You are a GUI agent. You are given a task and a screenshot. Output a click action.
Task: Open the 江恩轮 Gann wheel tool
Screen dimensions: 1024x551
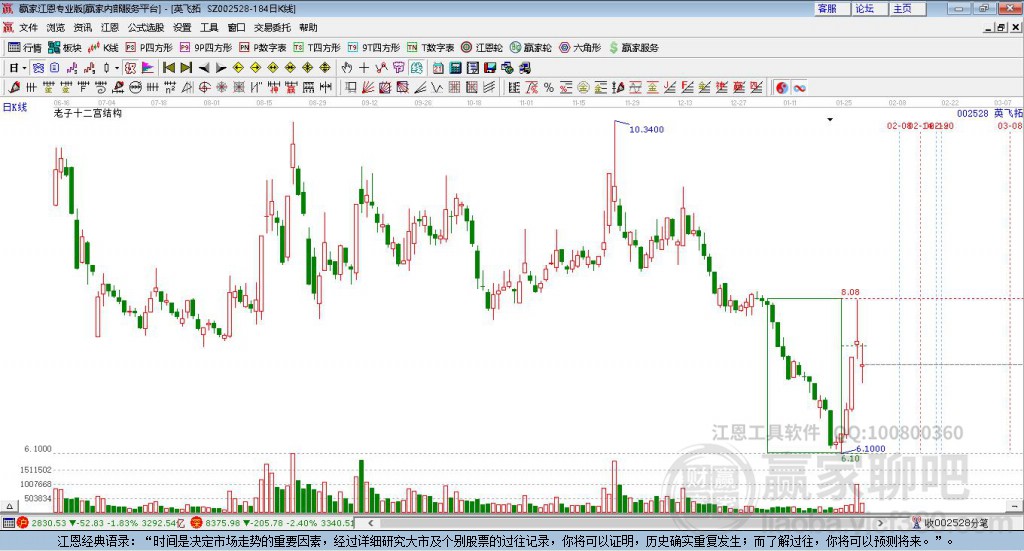(x=482, y=47)
